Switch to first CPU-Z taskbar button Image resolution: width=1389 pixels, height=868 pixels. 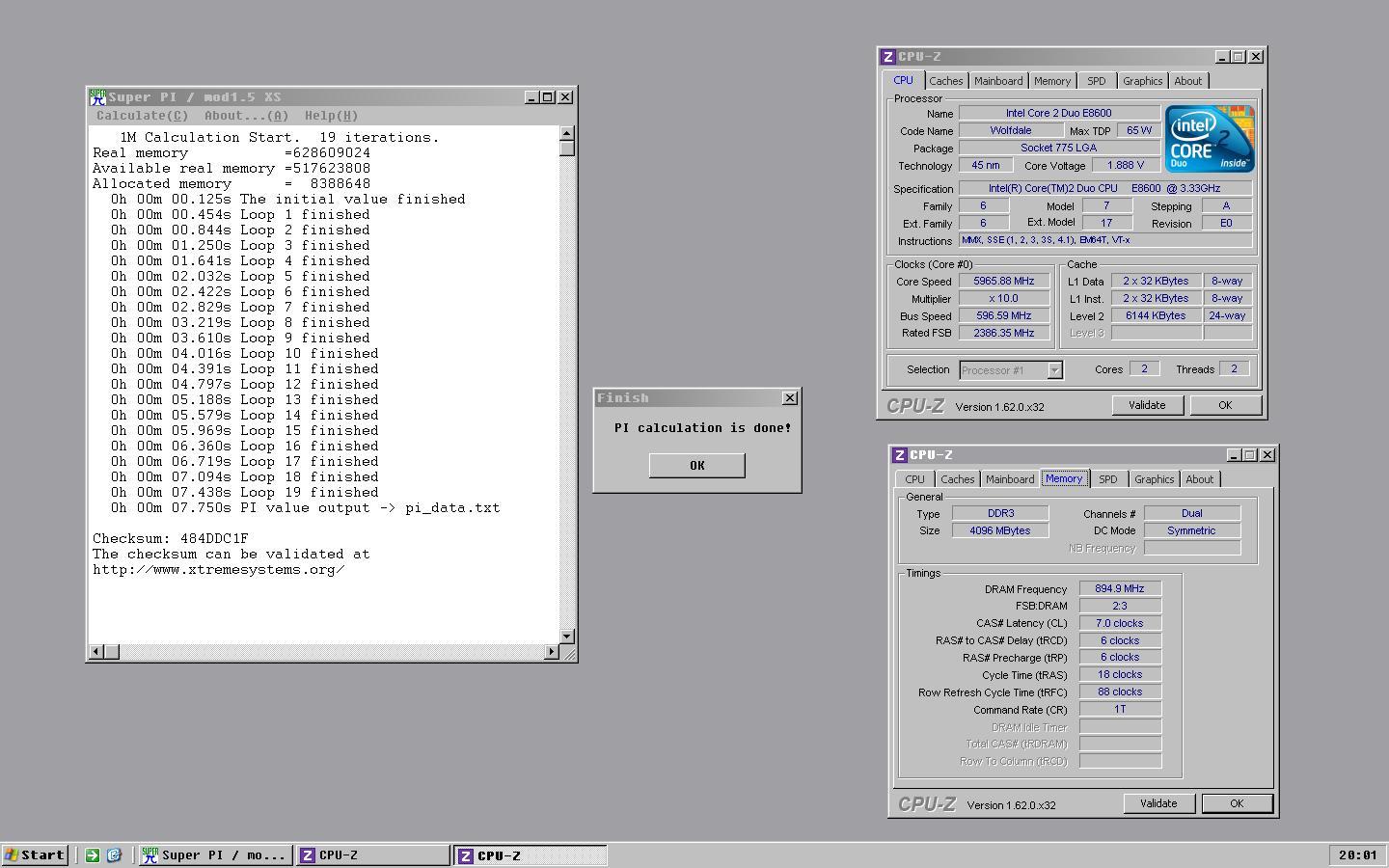coord(372,854)
